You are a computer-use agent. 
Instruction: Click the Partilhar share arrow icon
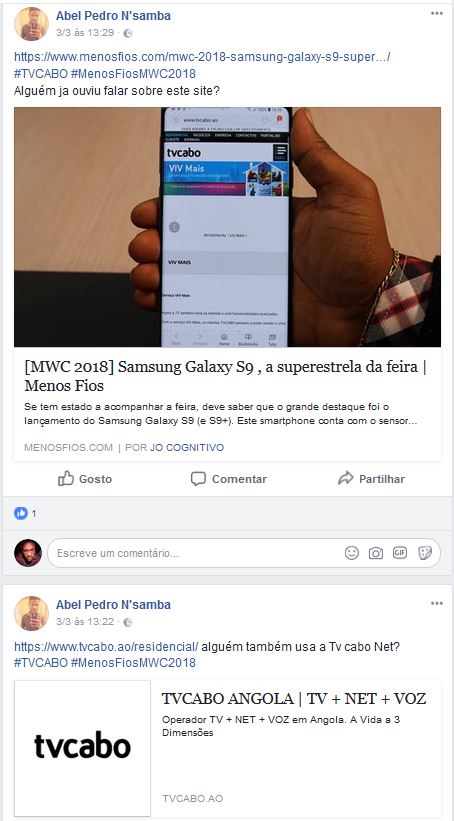(x=346, y=479)
